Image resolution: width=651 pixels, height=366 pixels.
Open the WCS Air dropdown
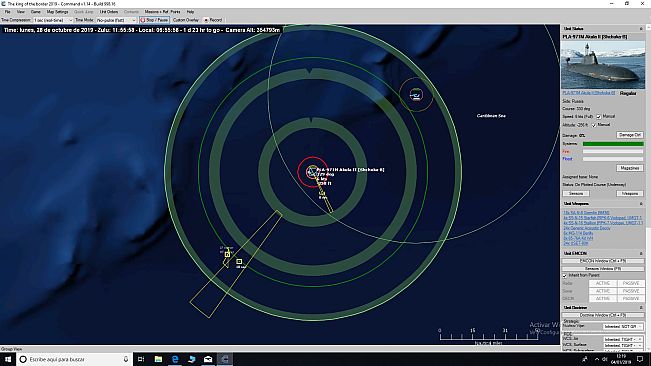point(623,339)
